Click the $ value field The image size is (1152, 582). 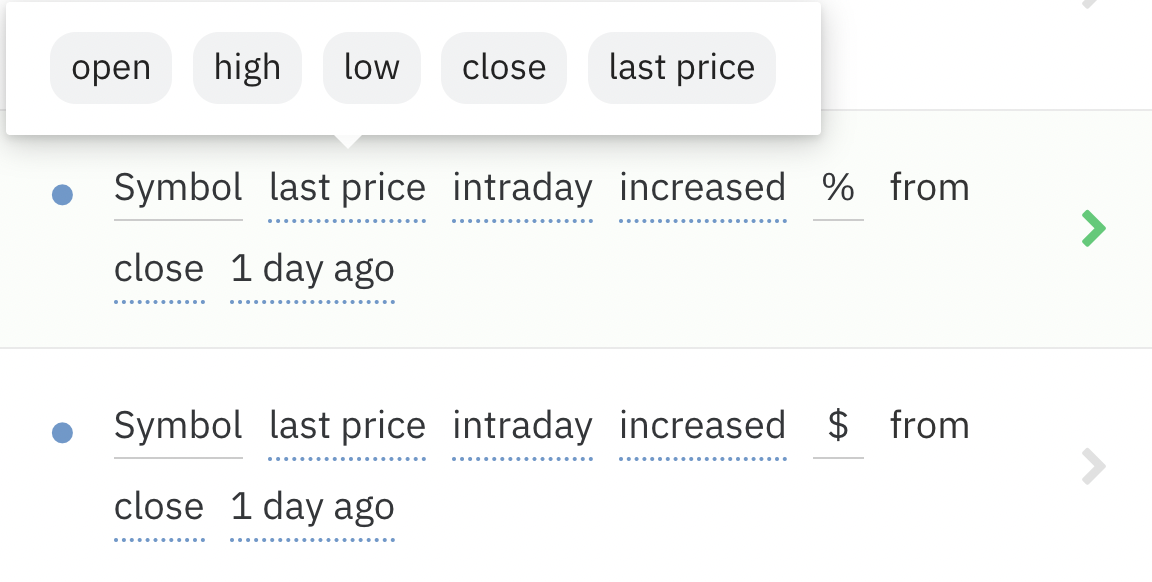coord(838,426)
